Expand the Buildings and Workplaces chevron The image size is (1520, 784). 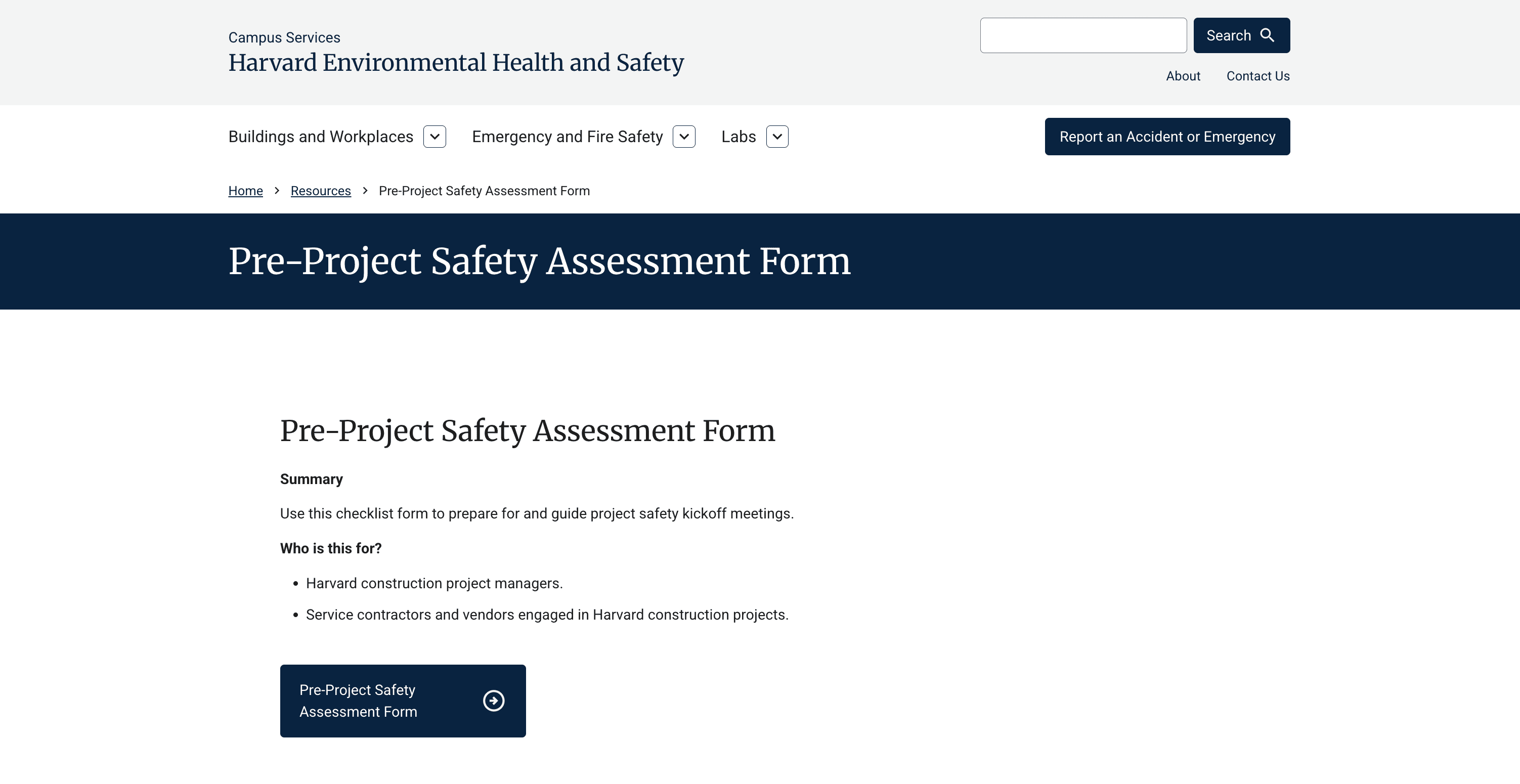point(435,137)
